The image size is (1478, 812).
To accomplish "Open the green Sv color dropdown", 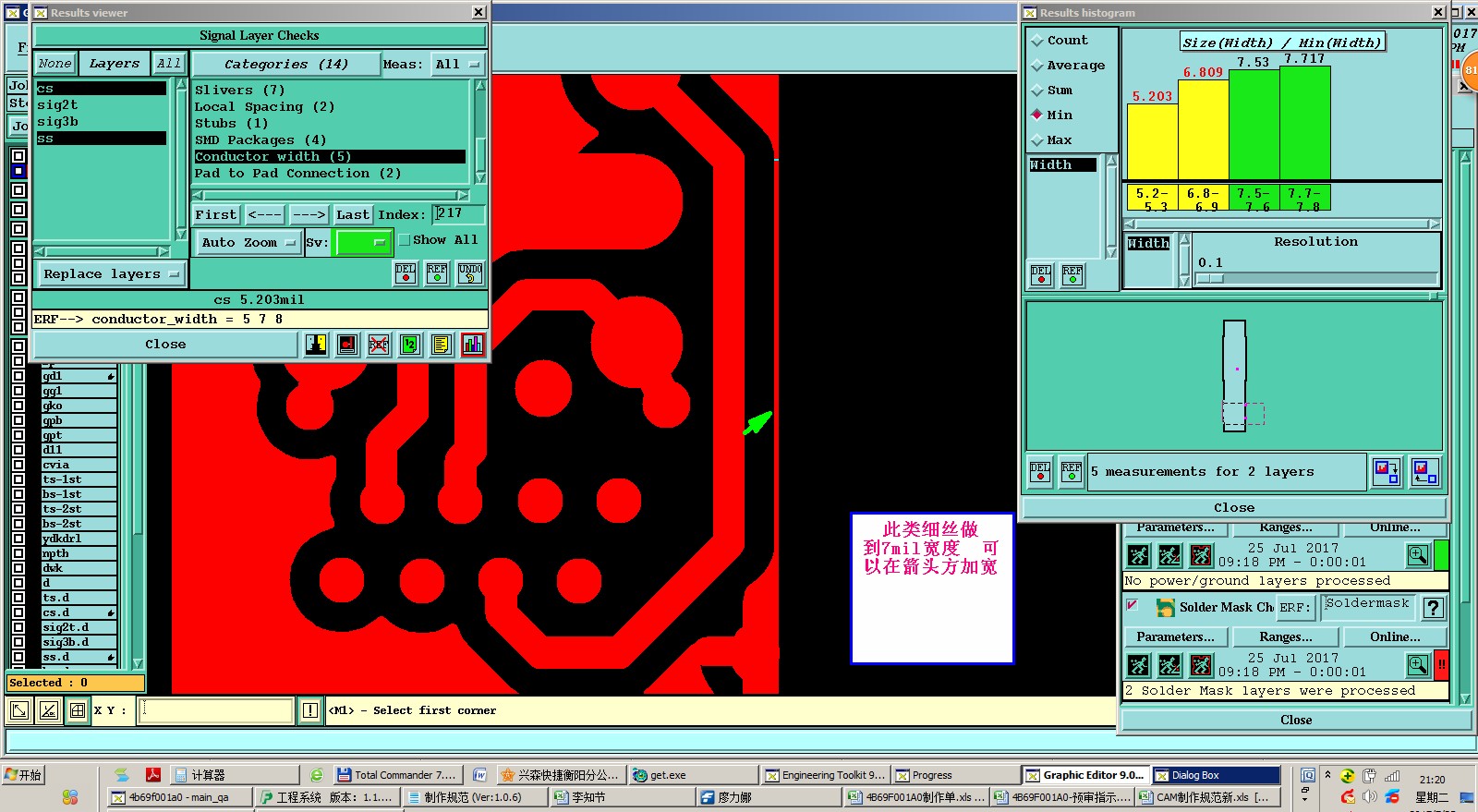I will click(363, 243).
